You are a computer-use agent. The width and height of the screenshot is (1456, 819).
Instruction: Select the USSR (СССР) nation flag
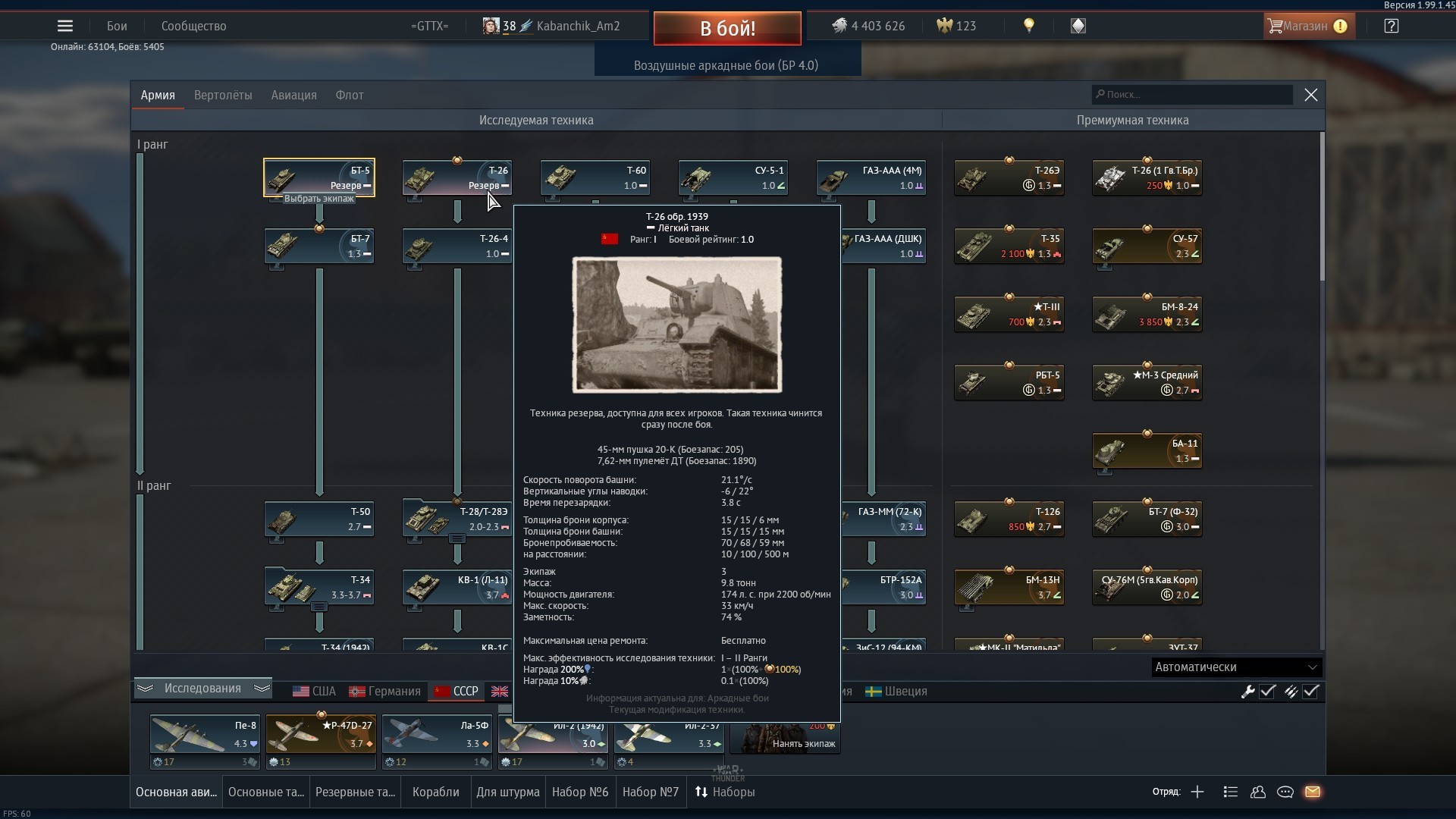(x=456, y=692)
